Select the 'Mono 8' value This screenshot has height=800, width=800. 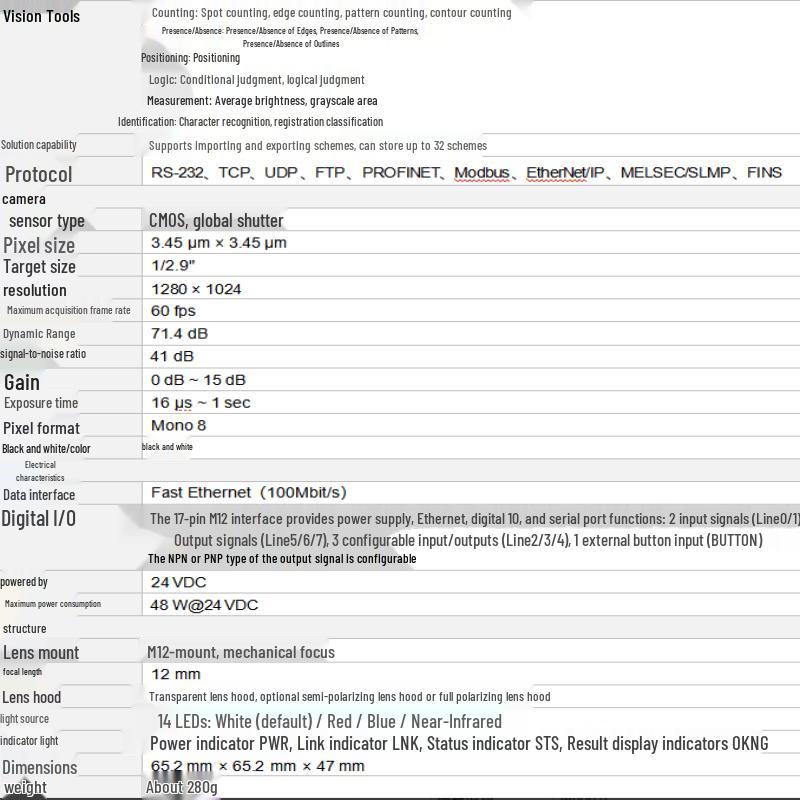click(179, 426)
